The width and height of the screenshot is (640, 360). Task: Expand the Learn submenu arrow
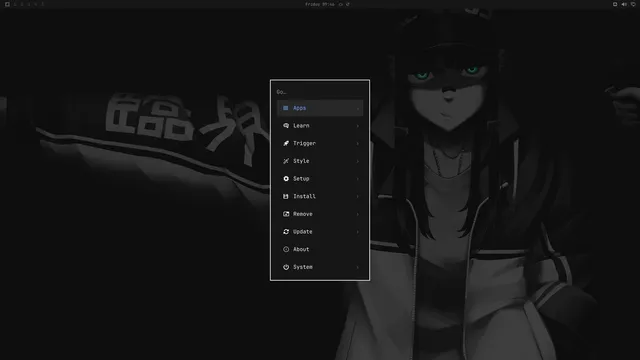[358, 126]
